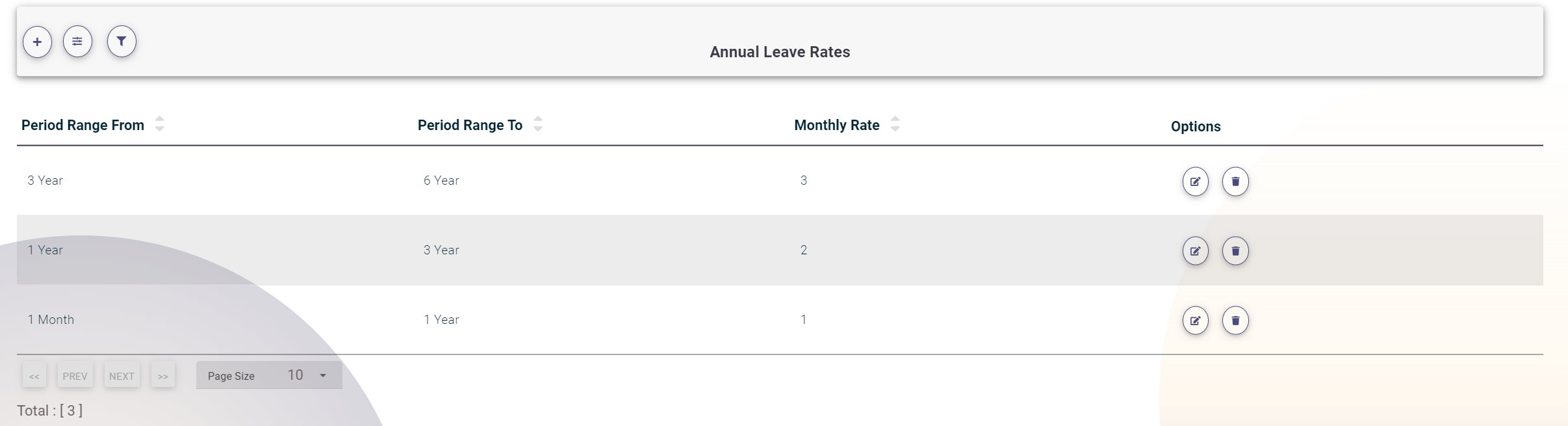
Task: Edit the 3 Year to 6 Year rate
Action: point(1194,181)
